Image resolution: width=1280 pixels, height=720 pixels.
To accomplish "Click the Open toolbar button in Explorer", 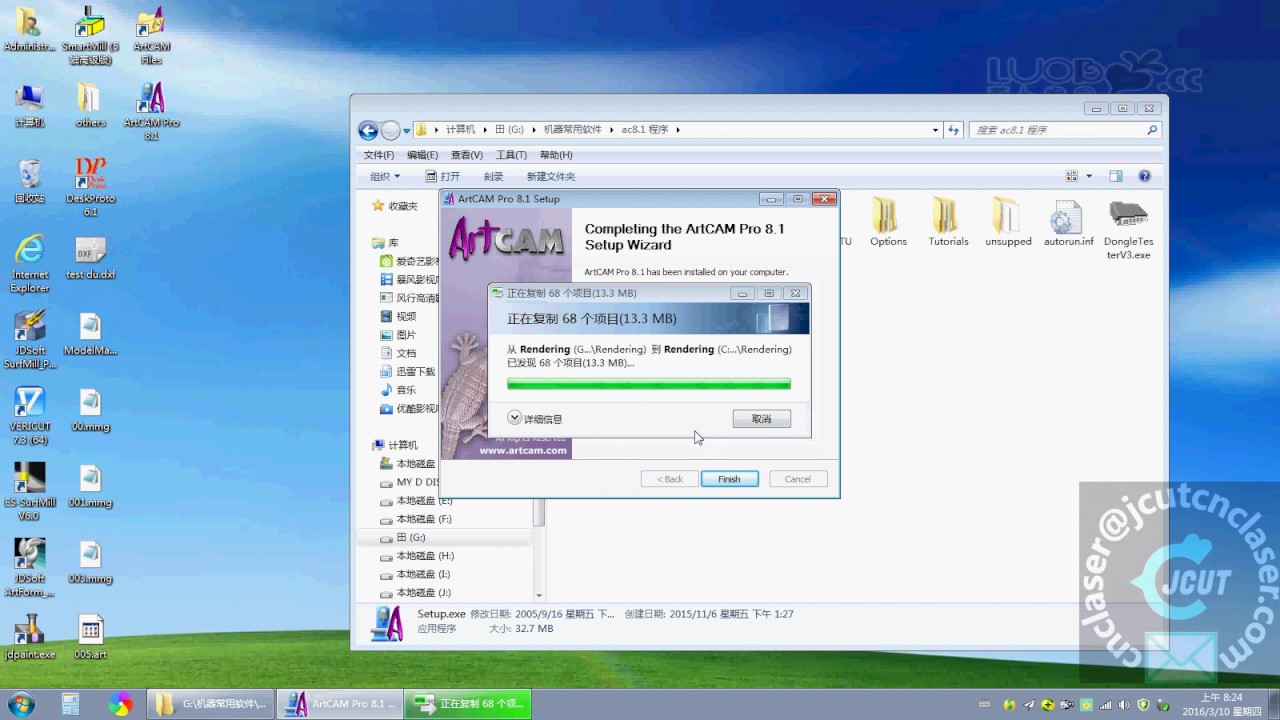I will pos(442,176).
